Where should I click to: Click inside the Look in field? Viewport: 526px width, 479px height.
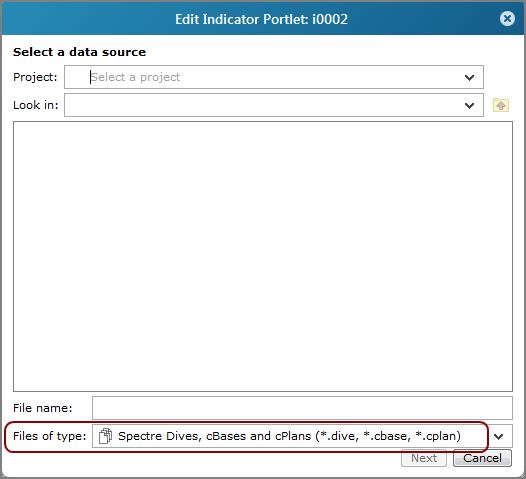274,105
